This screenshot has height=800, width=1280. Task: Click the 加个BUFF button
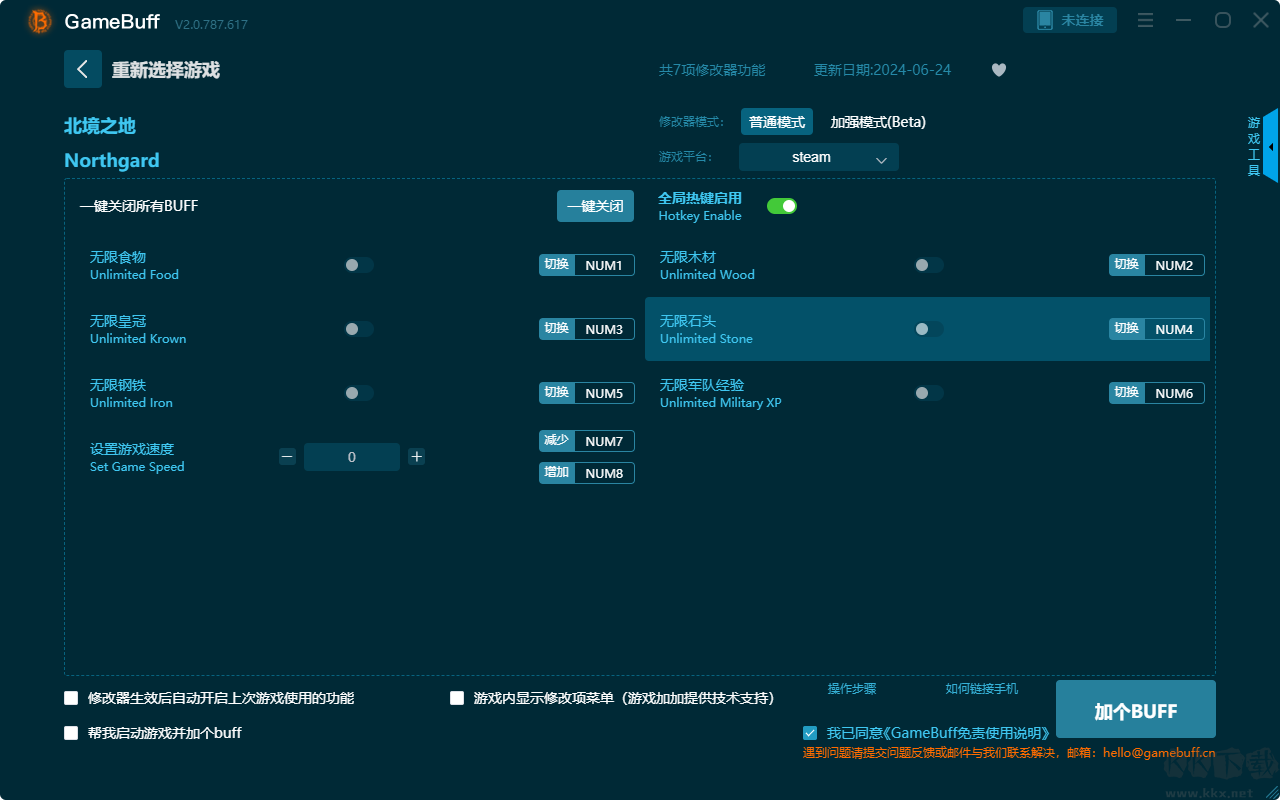tap(1135, 710)
